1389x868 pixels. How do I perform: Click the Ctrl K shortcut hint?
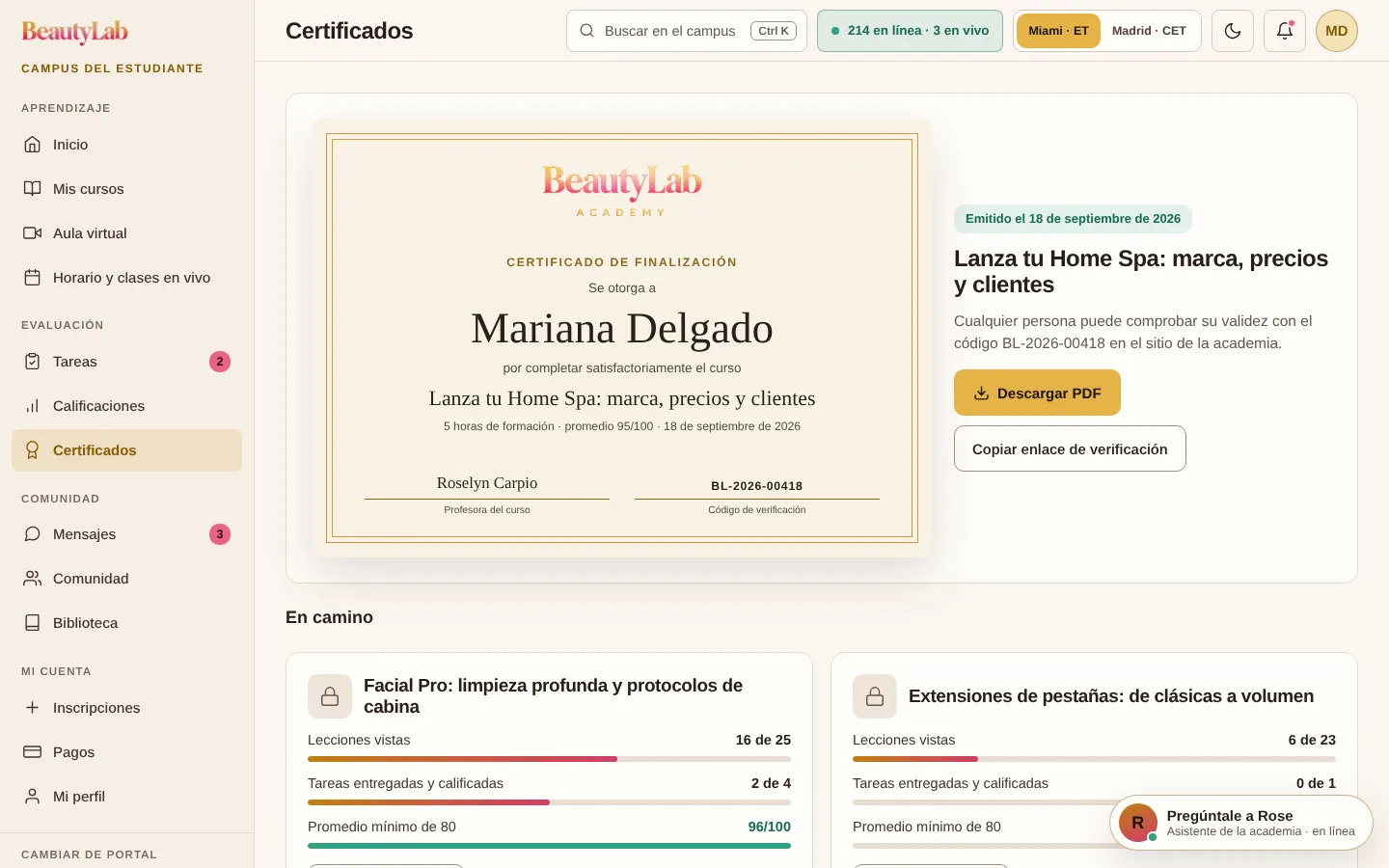tap(774, 31)
